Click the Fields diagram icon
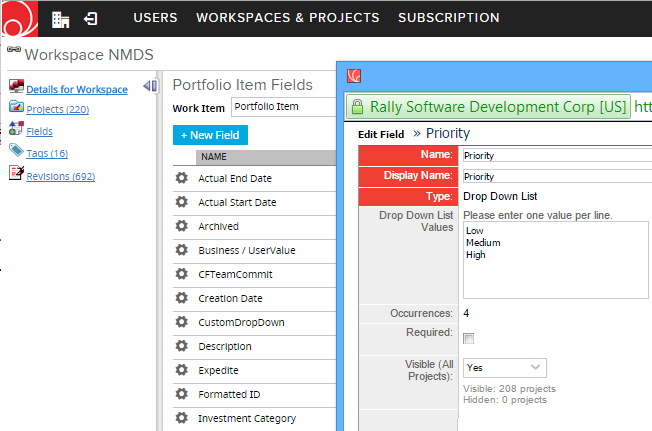Viewport: 652px width, 431px height. [16, 128]
